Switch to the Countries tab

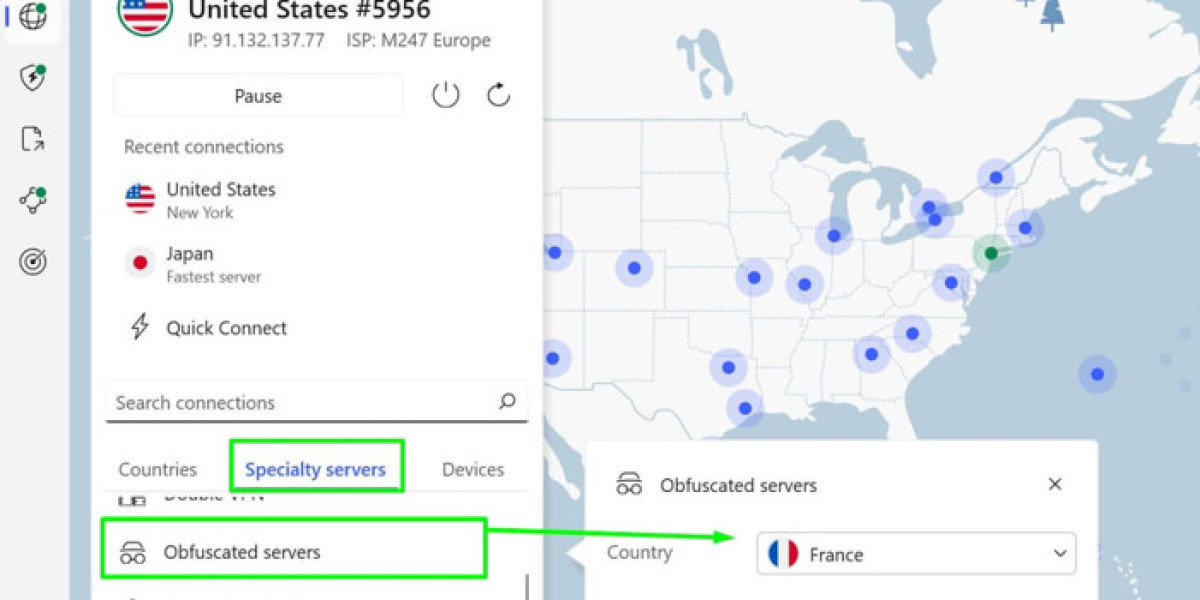(158, 469)
